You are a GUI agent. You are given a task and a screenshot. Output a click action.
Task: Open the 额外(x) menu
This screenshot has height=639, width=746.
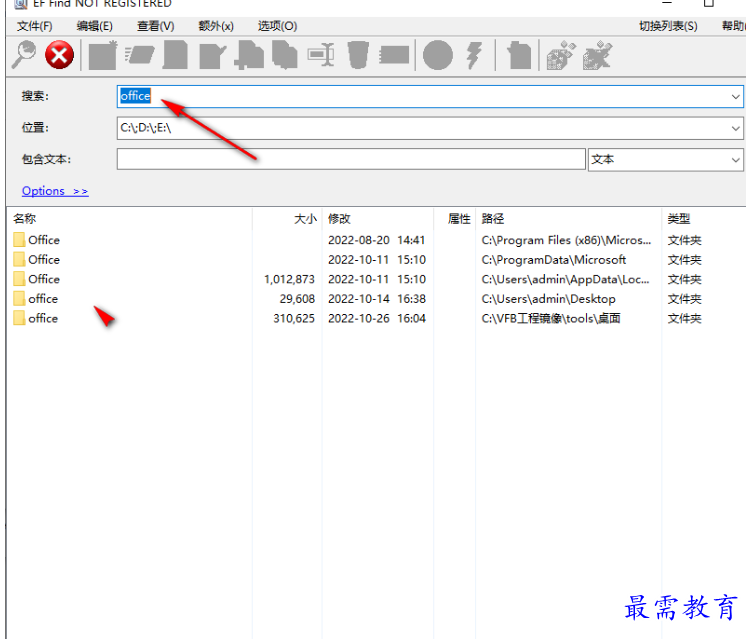[x=216, y=26]
